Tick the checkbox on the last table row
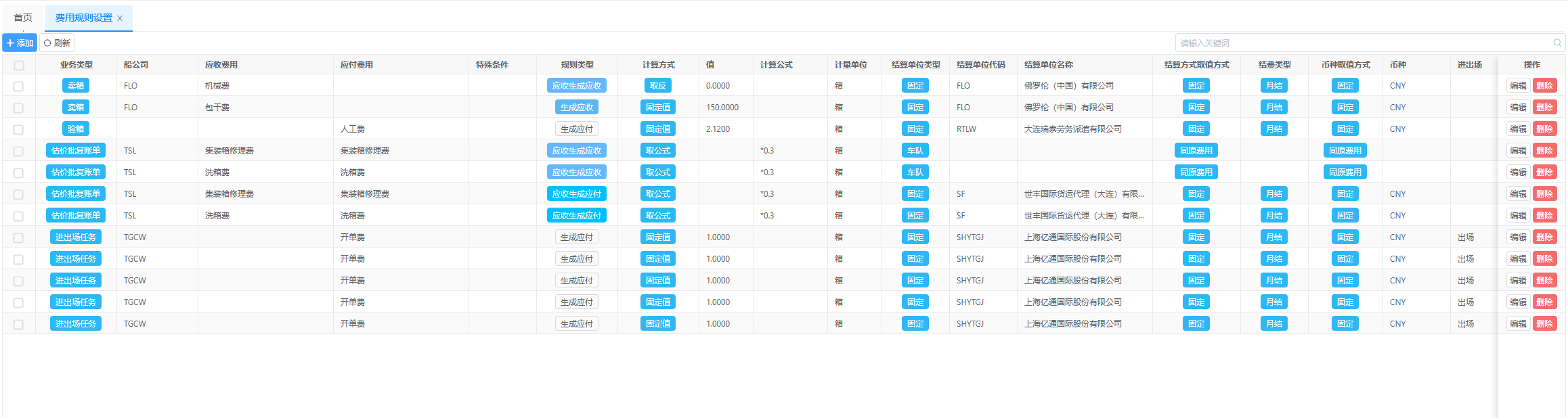The width and height of the screenshot is (1568, 418). pyautogui.click(x=19, y=324)
